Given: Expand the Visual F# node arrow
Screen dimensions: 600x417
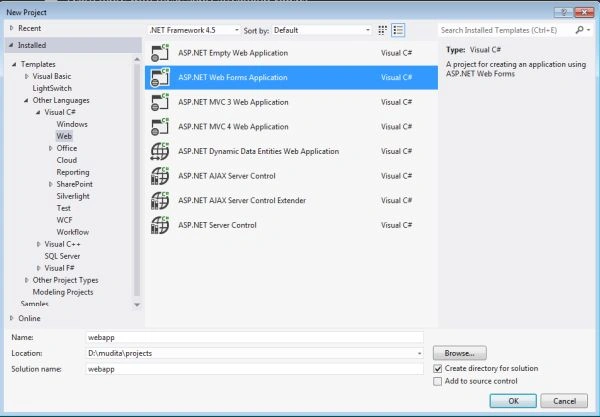Looking at the screenshot, I should 38,268.
